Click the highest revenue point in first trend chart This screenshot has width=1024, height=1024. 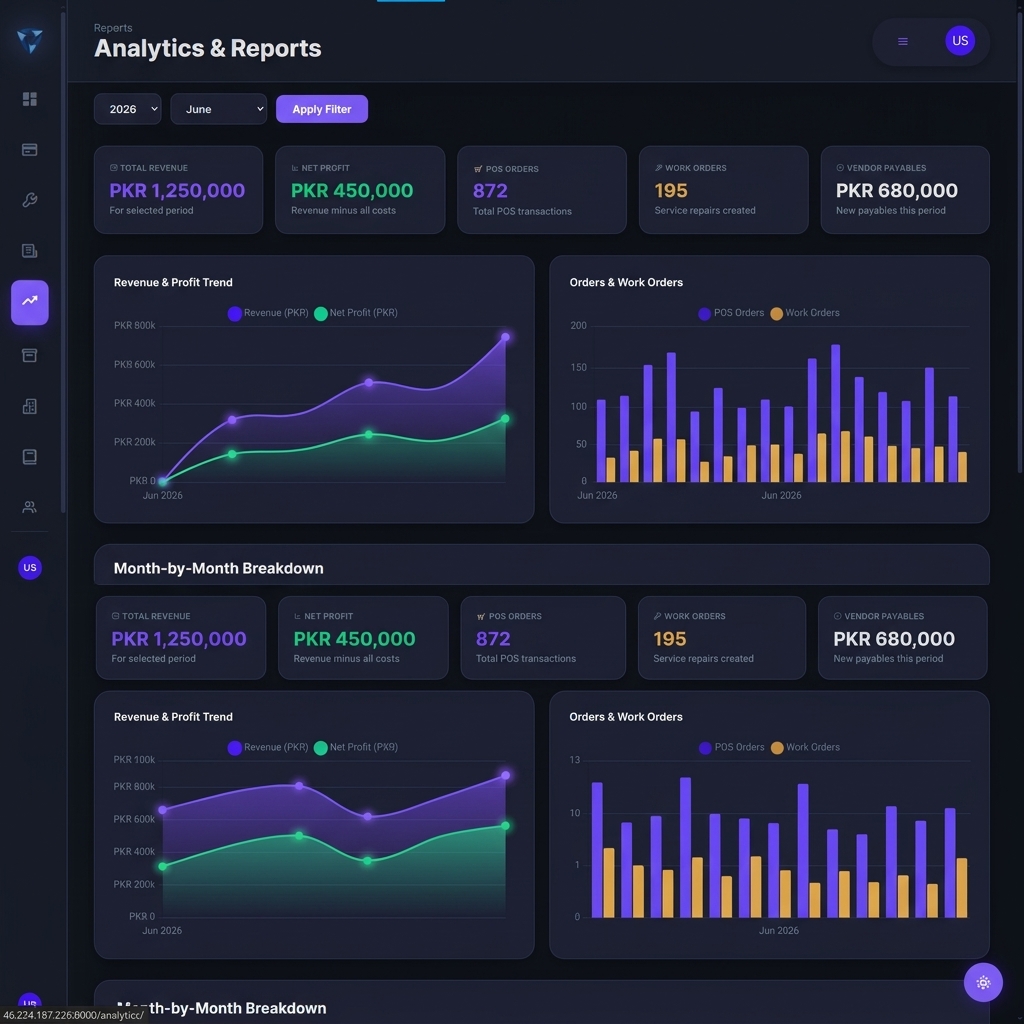tap(505, 337)
